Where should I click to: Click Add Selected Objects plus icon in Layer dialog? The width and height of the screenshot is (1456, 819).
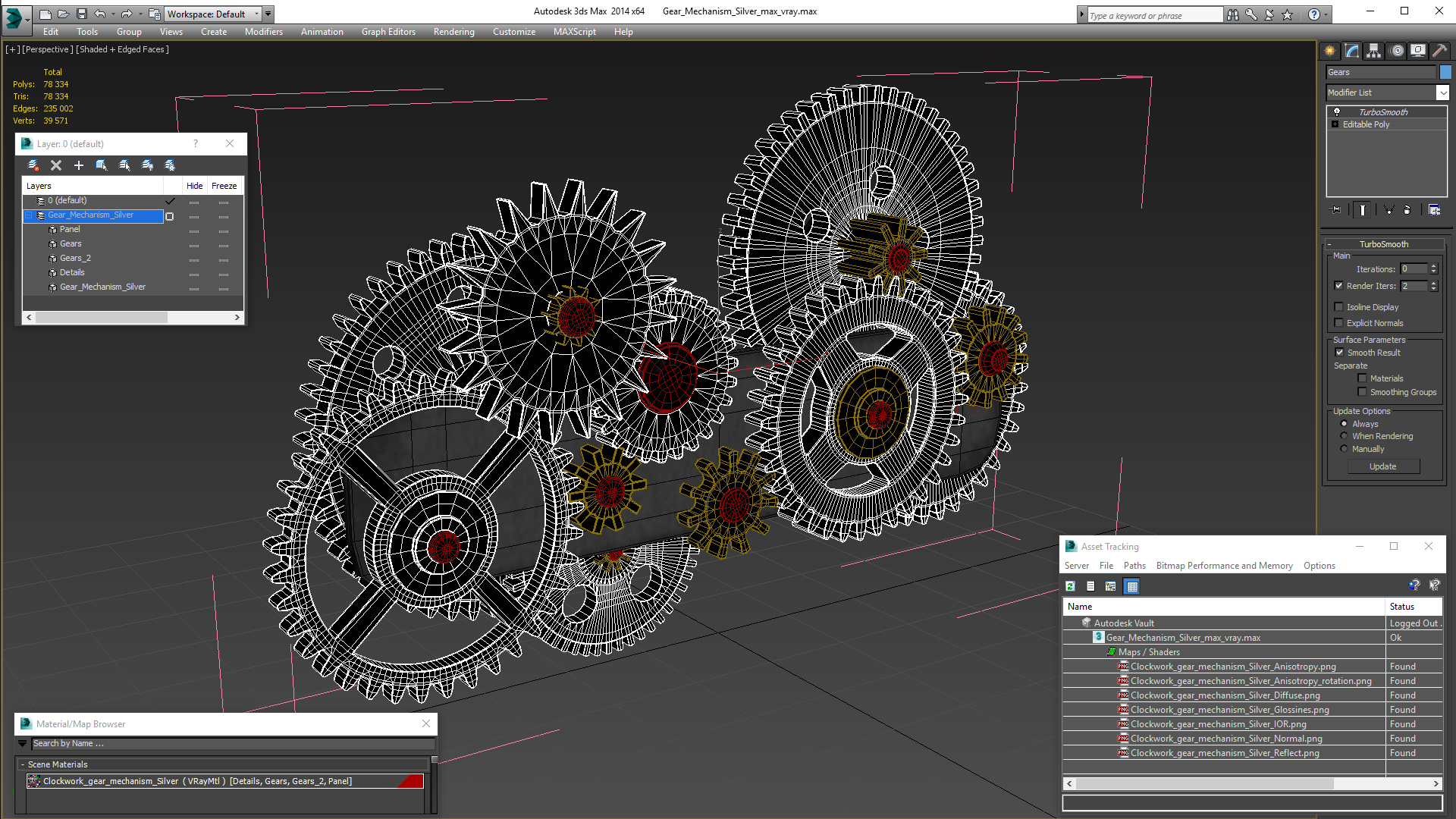(x=79, y=165)
